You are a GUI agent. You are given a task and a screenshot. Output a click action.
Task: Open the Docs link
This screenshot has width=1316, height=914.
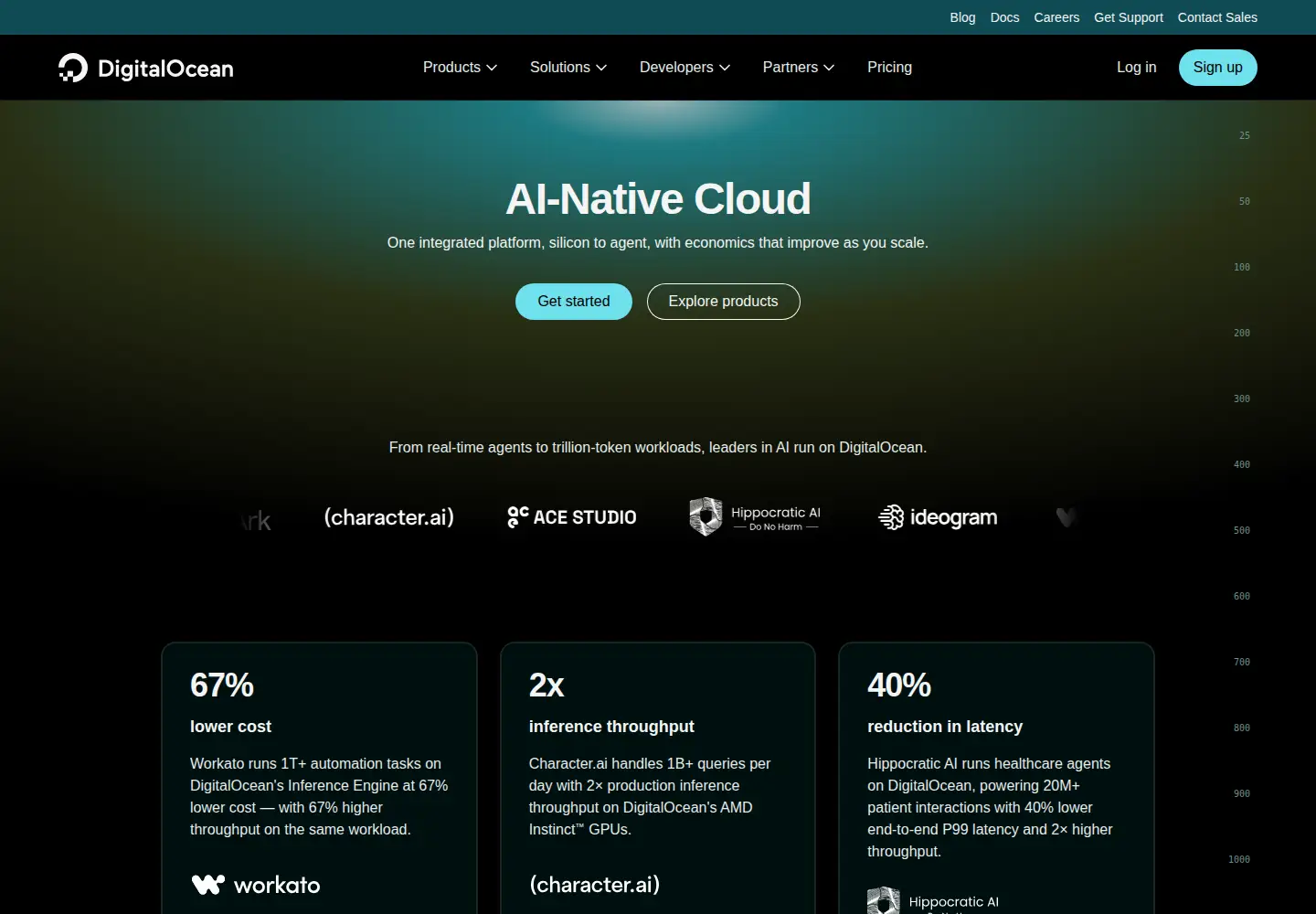1004,17
